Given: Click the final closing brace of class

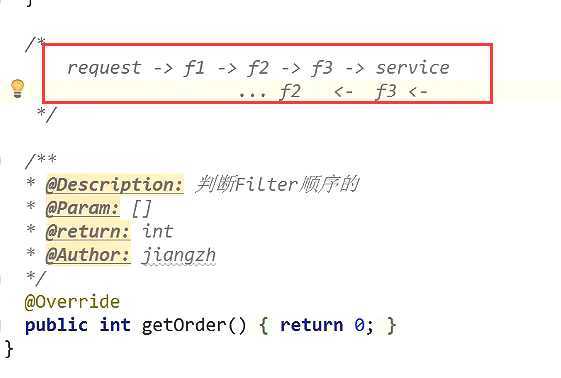Looking at the screenshot, I should [x=9, y=349].
